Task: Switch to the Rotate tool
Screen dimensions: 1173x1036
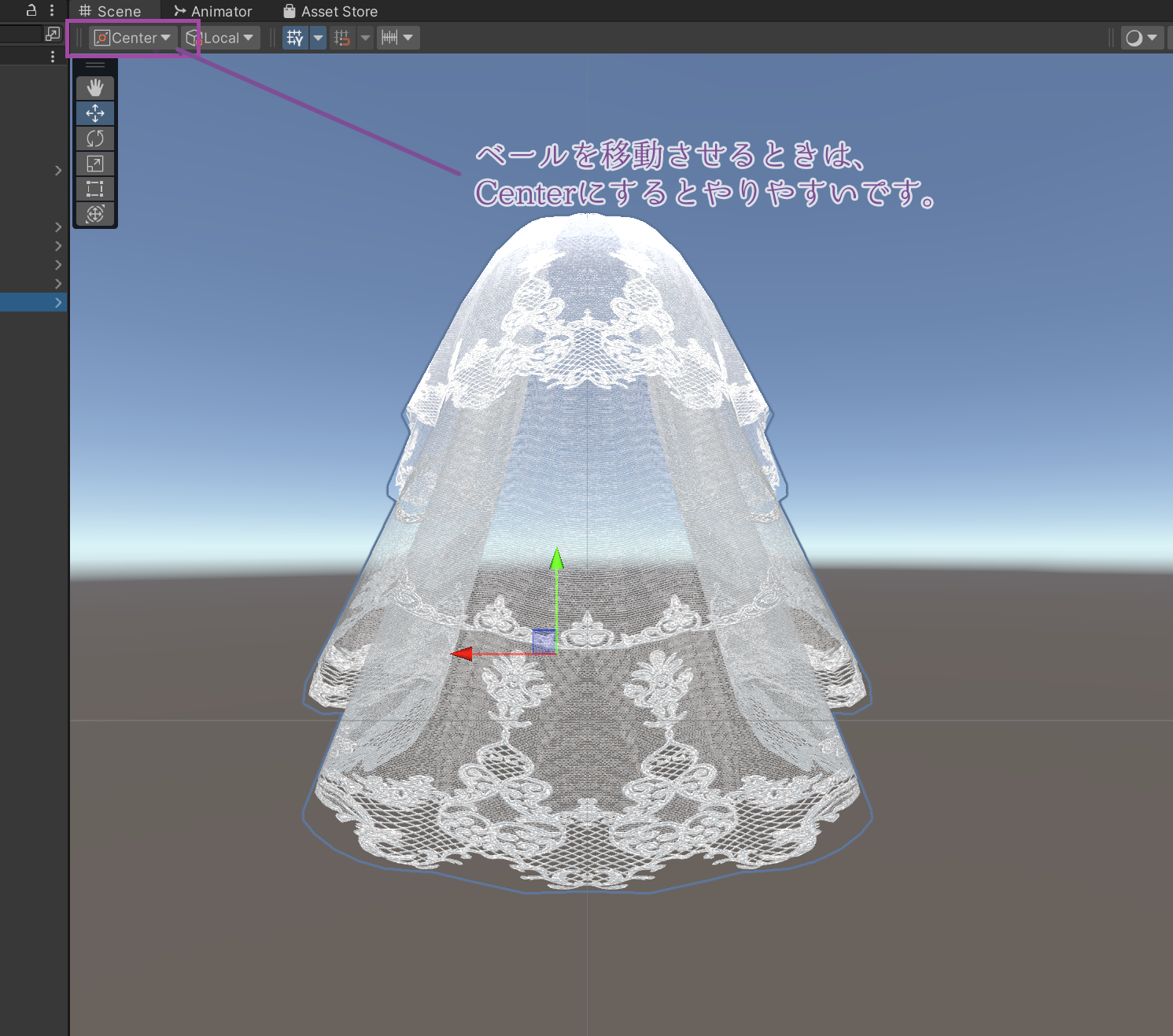Action: (x=94, y=138)
